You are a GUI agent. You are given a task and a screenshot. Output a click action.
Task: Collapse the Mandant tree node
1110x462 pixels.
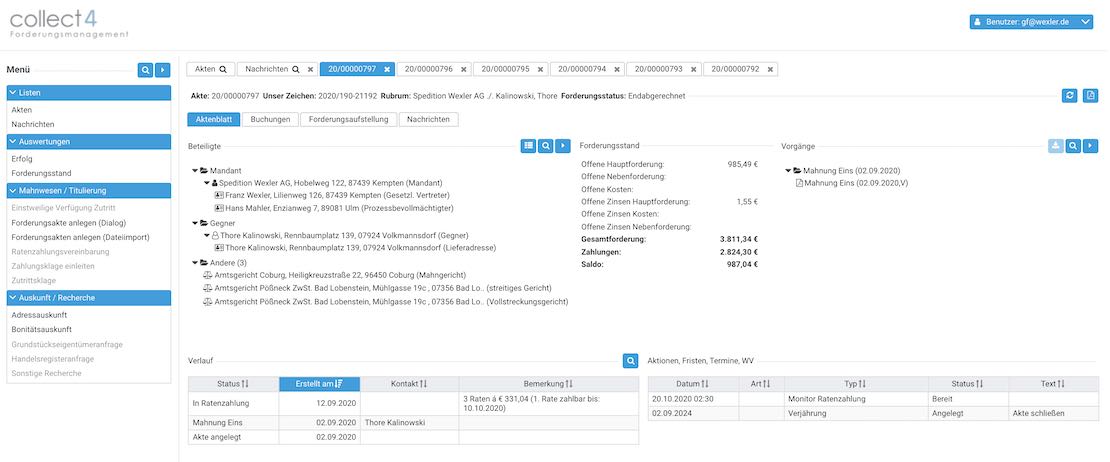point(195,171)
